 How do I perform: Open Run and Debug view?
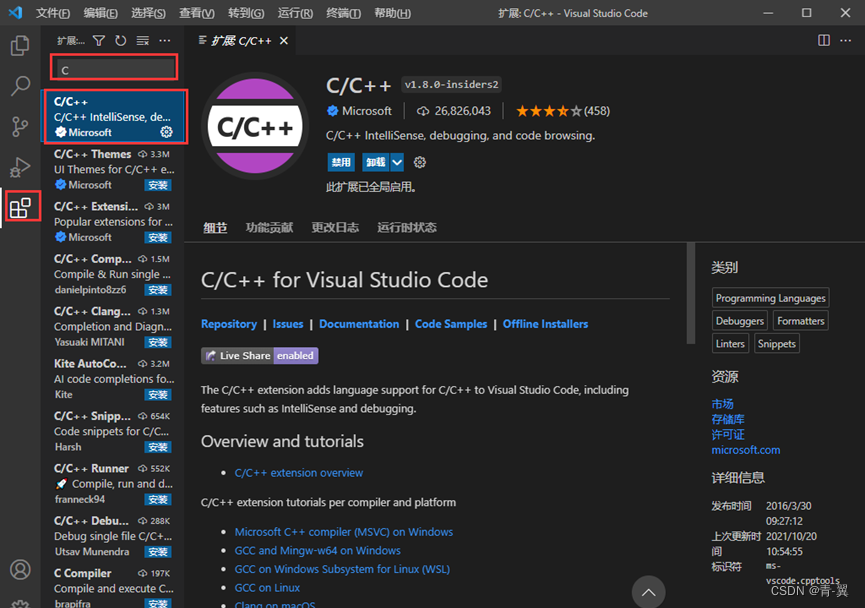pos(20,167)
